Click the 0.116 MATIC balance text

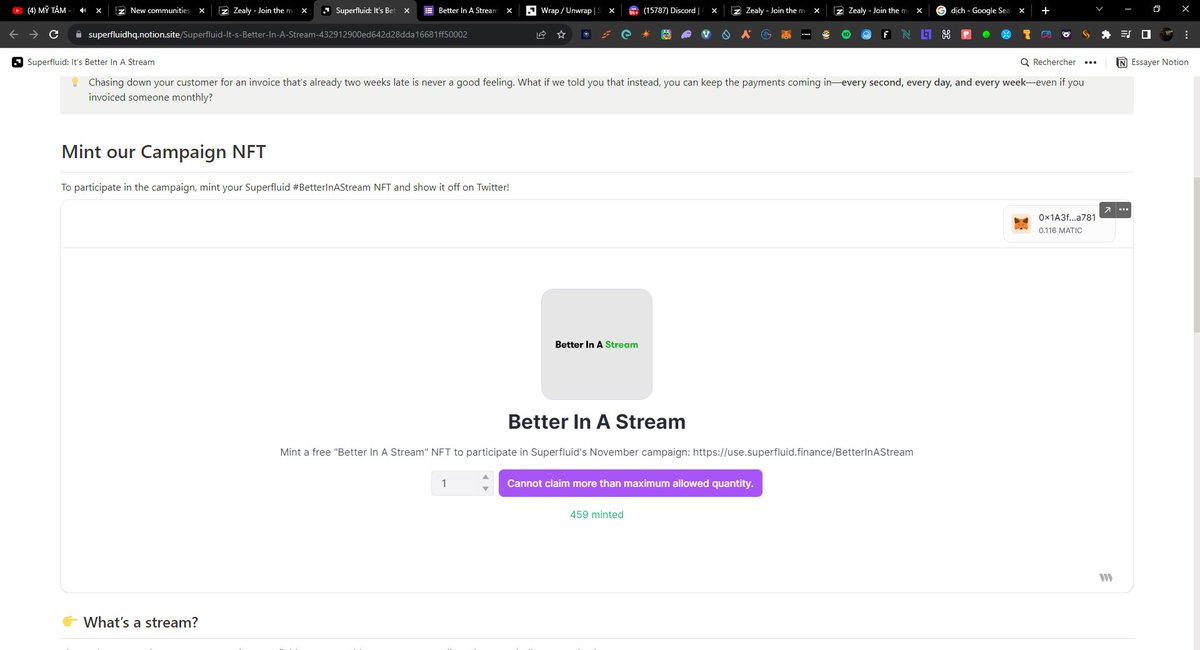(1060, 231)
